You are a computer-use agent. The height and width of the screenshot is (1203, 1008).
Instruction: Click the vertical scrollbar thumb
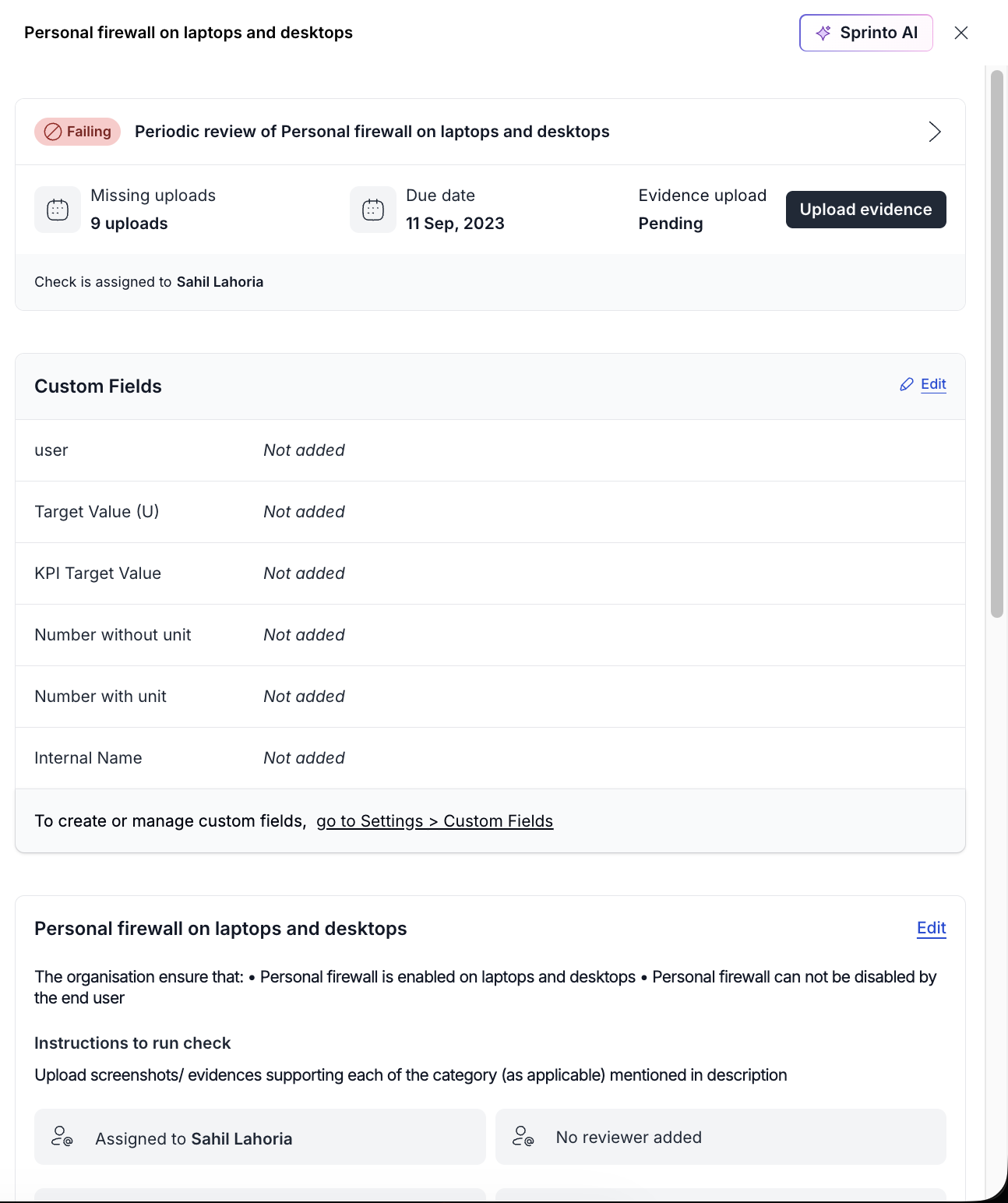pyautogui.click(x=996, y=343)
